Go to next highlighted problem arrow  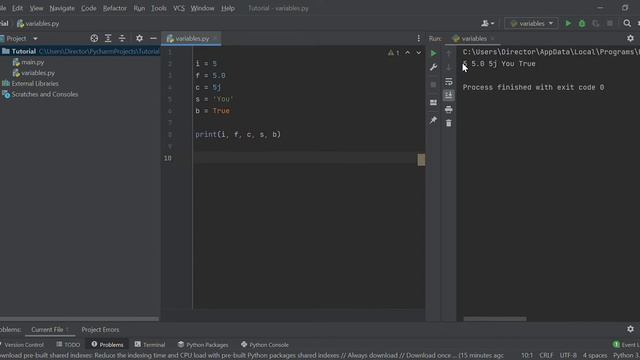(x=418, y=53)
